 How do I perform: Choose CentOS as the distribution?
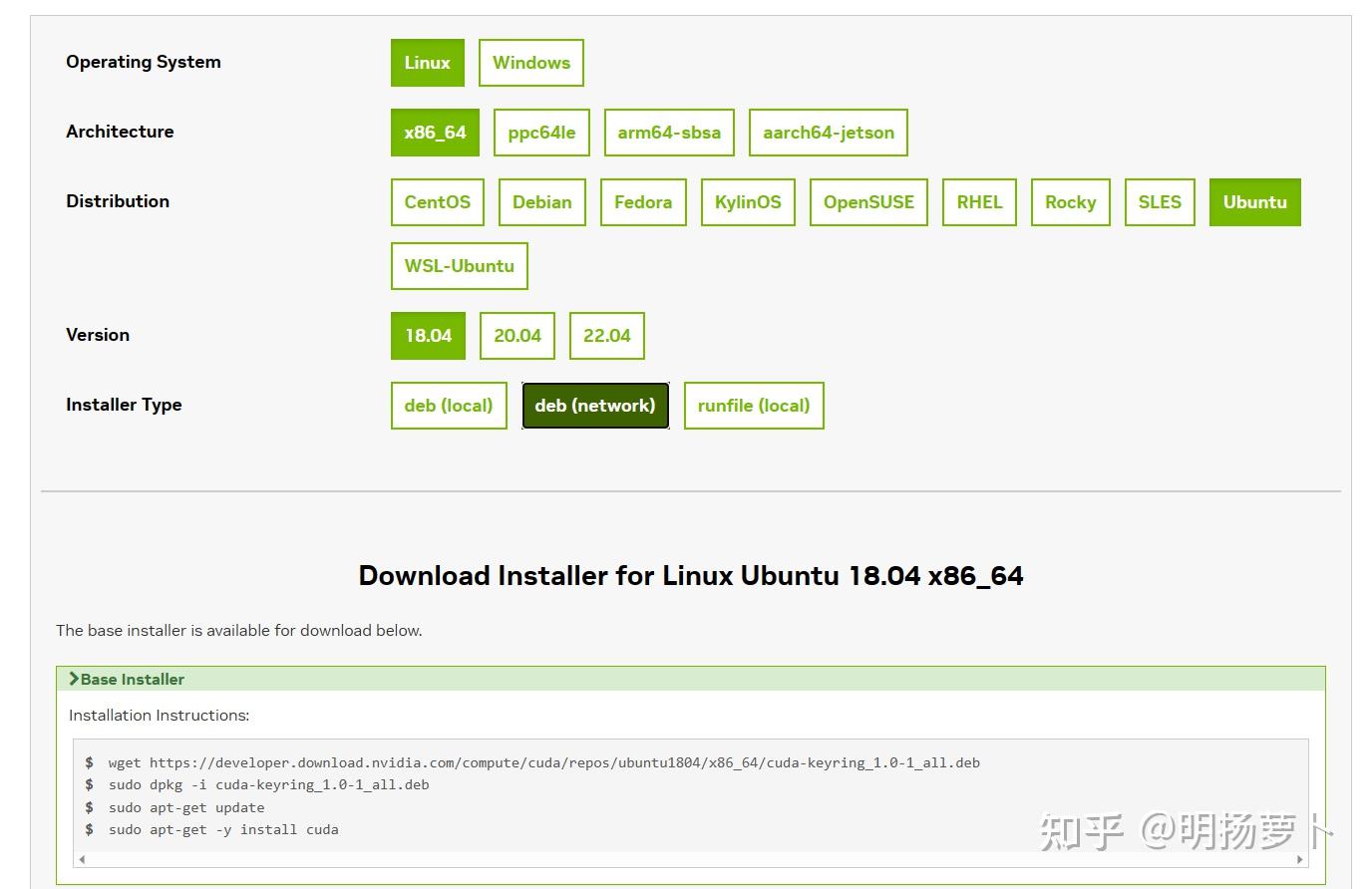click(437, 201)
